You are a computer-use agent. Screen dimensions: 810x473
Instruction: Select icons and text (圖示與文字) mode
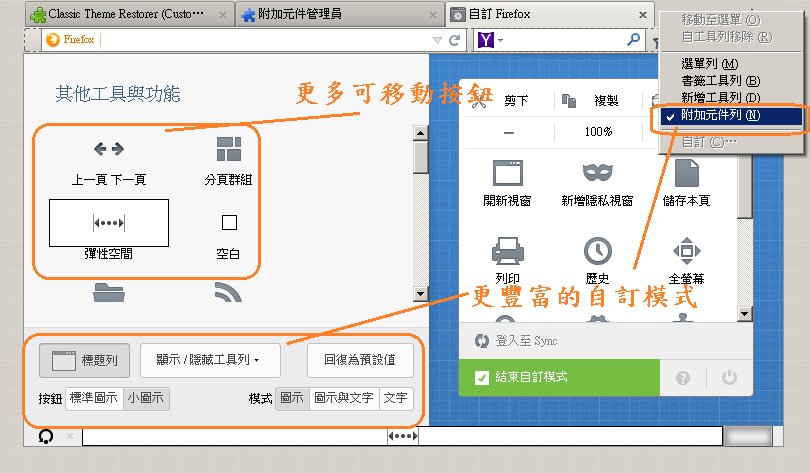point(344,398)
